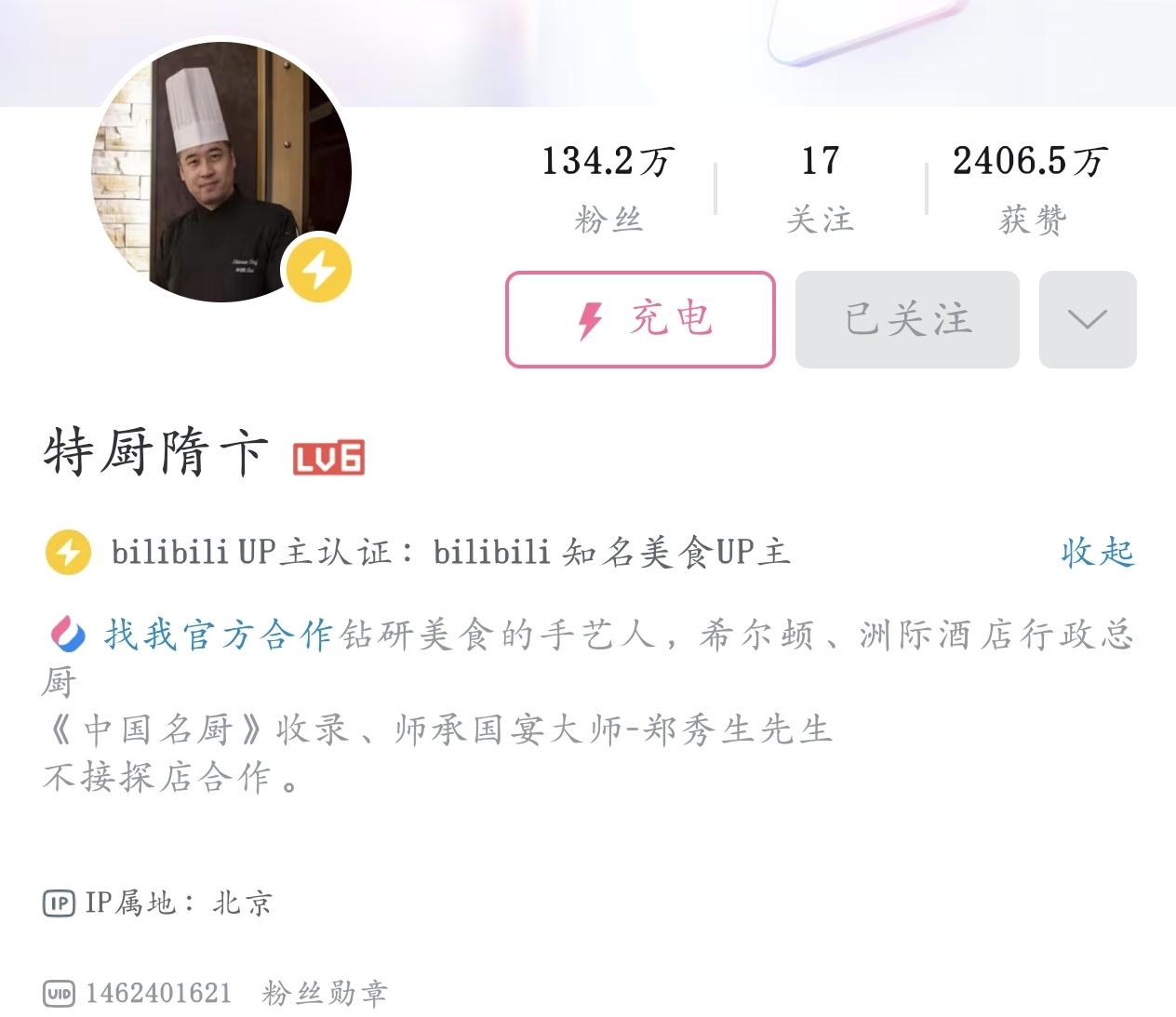View the 134.2万 粉丝 followers count
This screenshot has height=1017, width=1176.
[x=608, y=190]
